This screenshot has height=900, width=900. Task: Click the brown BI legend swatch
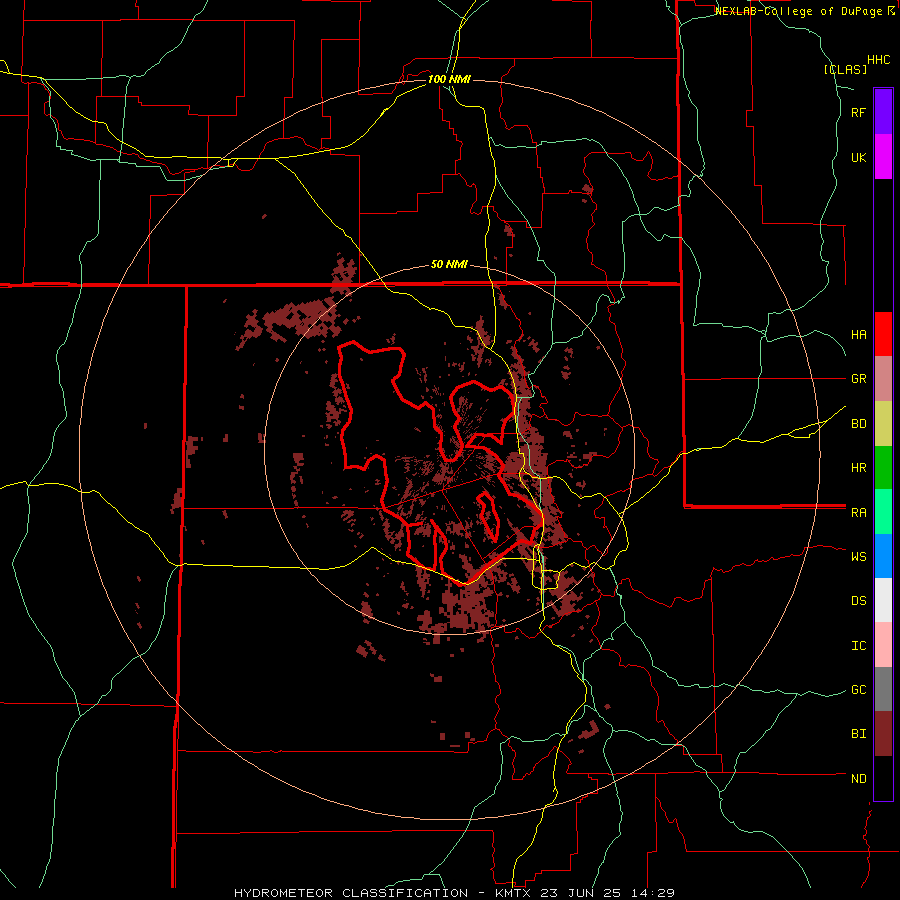[883, 734]
